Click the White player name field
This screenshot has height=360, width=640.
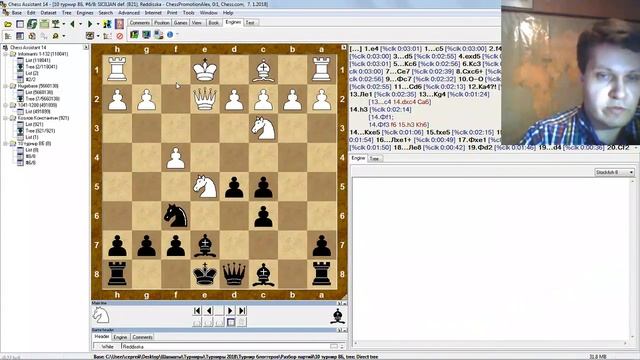[x=231, y=347]
